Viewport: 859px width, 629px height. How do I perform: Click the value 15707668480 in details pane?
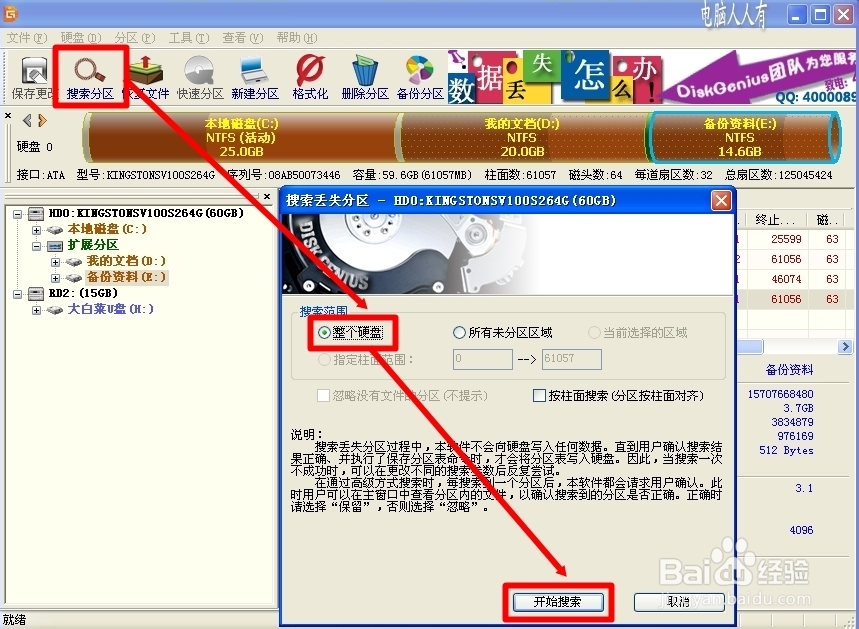[x=780, y=394]
